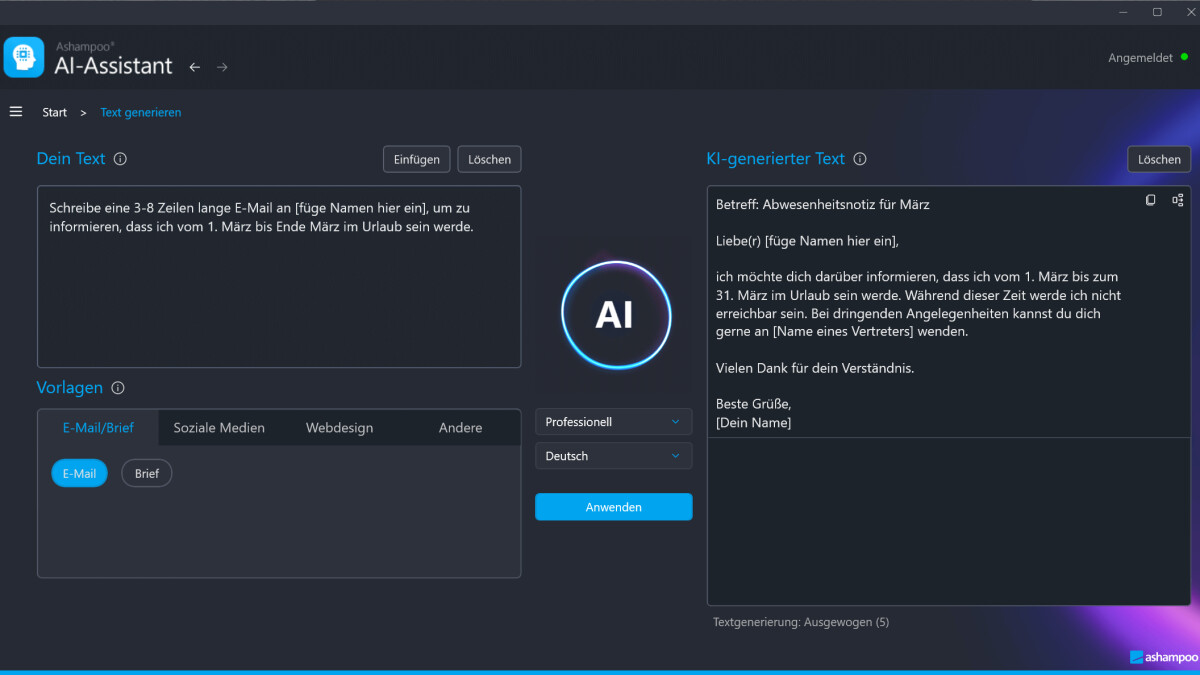Screen dimensions: 1200x675
Task: Click the transfer icon next to copy
Action: [x=1178, y=200]
